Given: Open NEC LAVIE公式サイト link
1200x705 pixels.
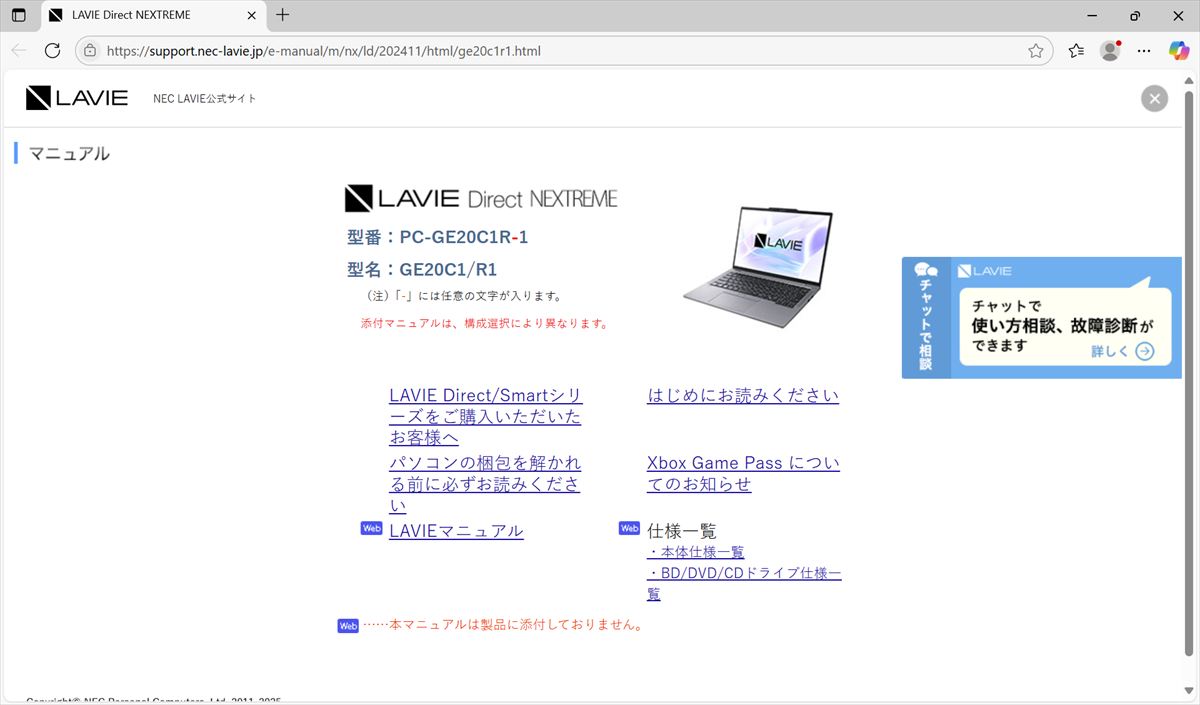Looking at the screenshot, I should [205, 98].
